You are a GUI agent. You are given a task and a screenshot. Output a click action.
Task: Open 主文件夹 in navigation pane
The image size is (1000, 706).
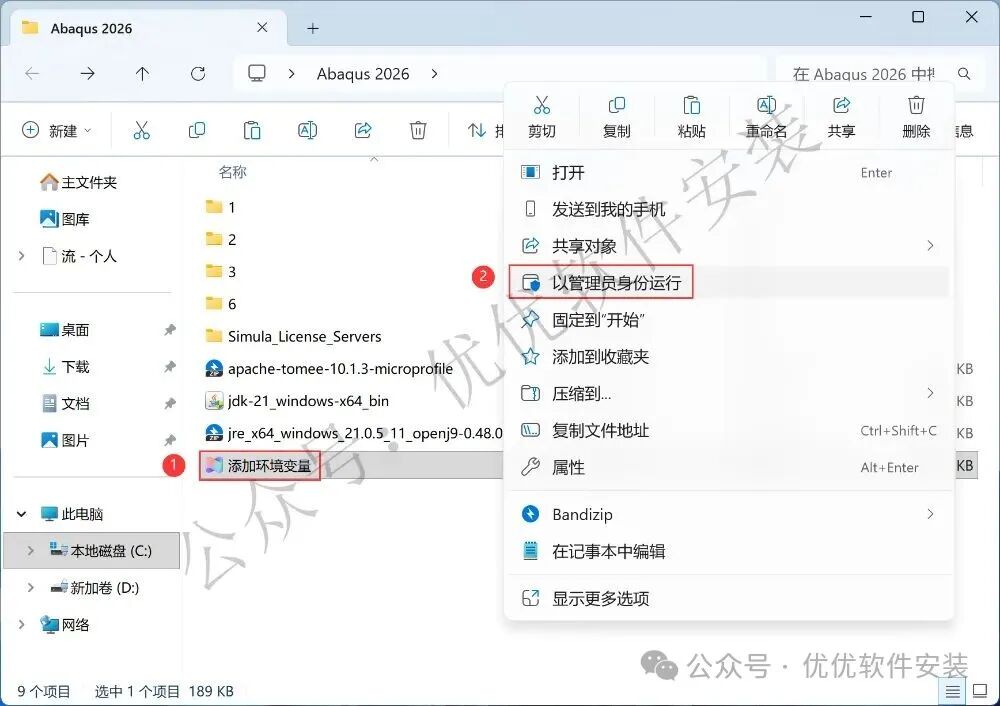[79, 182]
